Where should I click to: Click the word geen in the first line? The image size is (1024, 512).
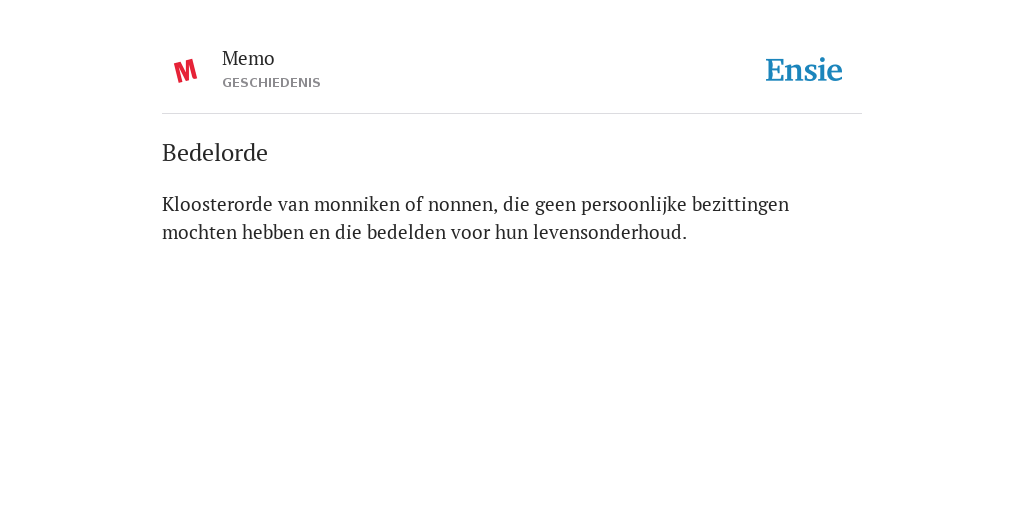tap(555, 206)
